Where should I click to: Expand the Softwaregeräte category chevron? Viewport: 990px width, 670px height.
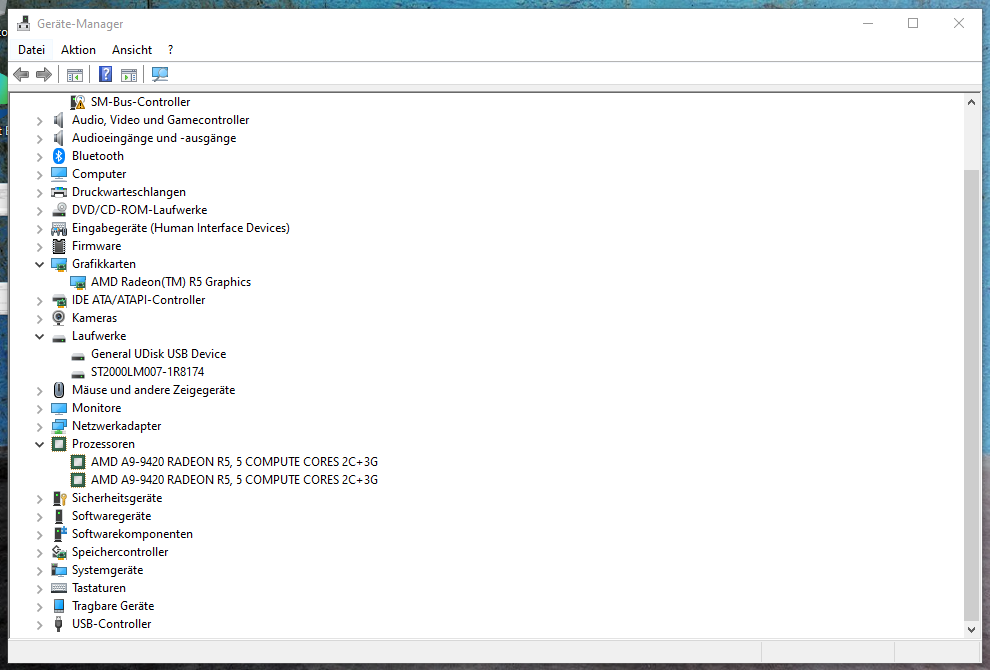(x=39, y=517)
